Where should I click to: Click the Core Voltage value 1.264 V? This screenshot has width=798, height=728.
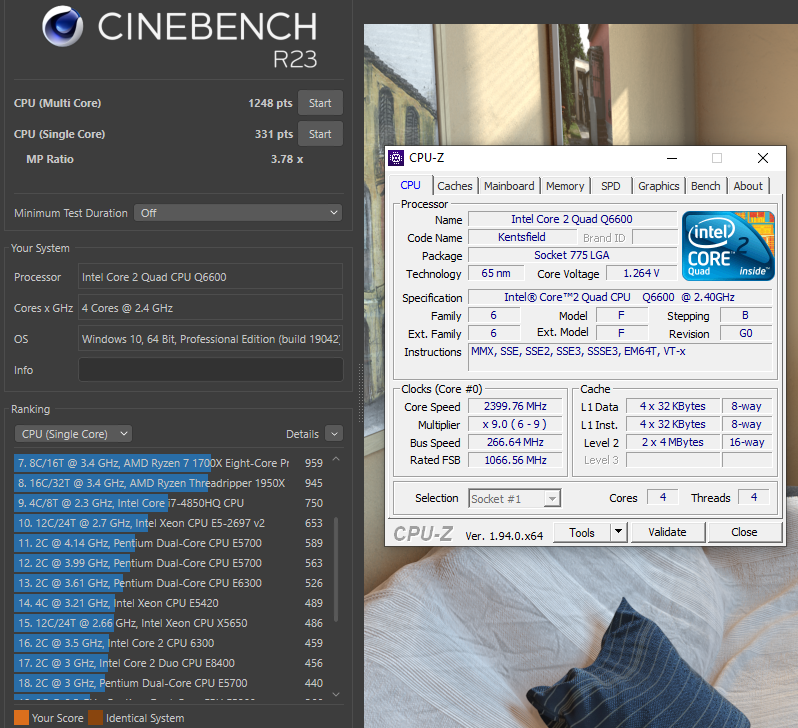coord(641,273)
